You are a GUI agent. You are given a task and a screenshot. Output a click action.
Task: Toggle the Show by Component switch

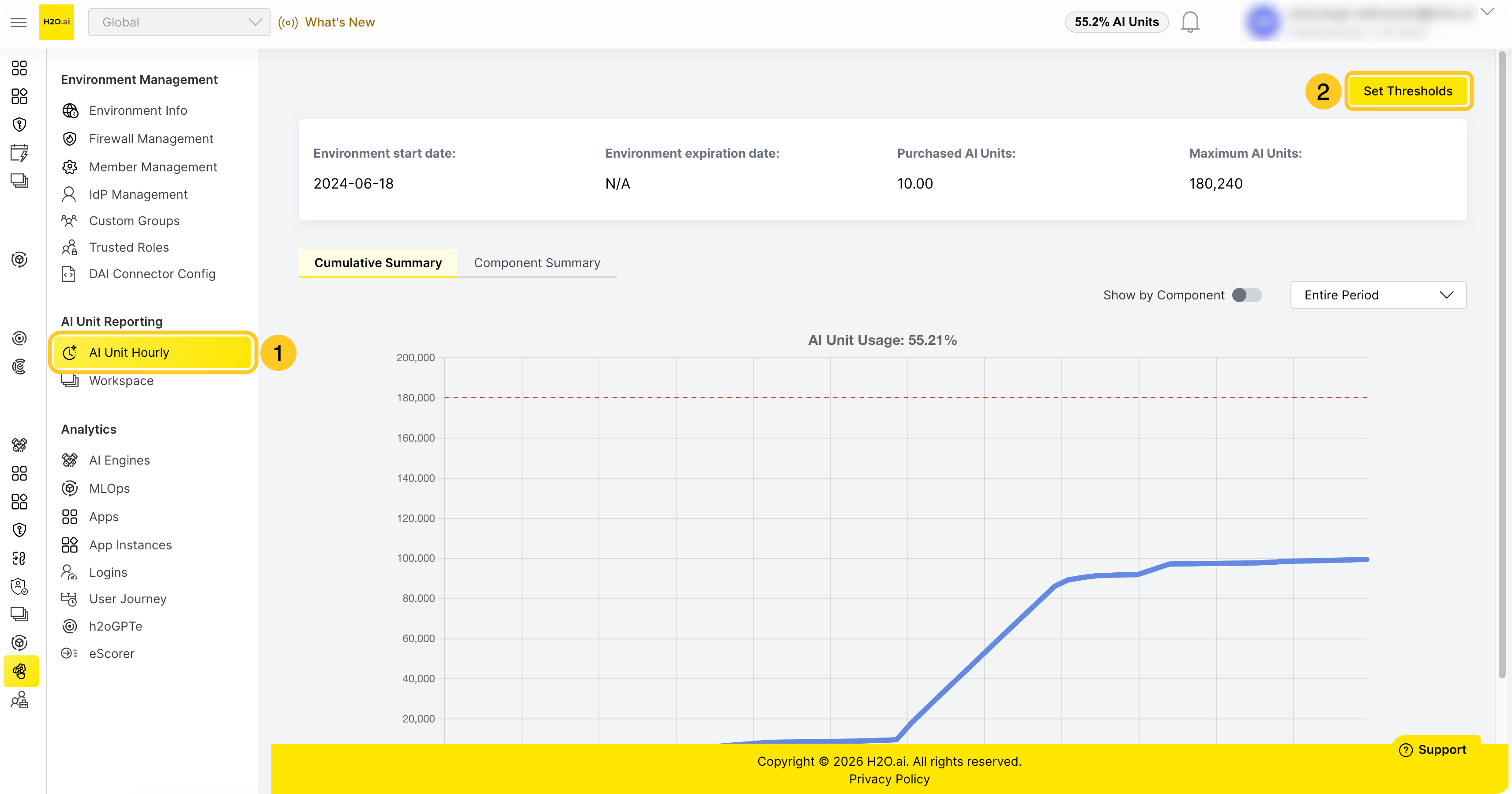click(x=1247, y=295)
